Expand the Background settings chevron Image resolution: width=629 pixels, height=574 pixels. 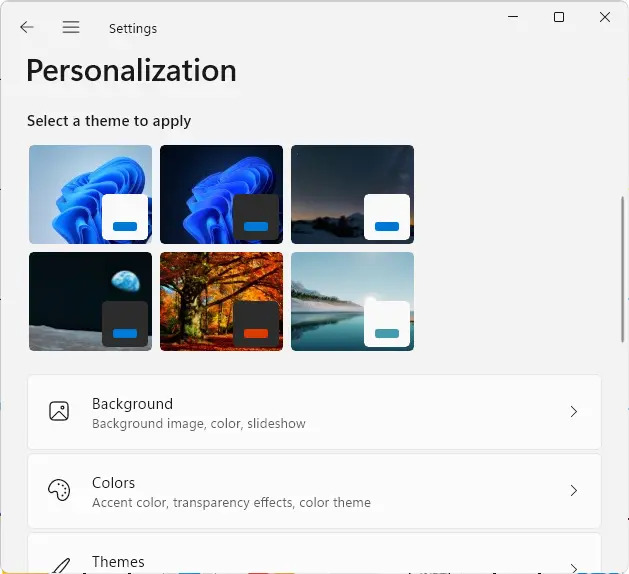click(574, 412)
